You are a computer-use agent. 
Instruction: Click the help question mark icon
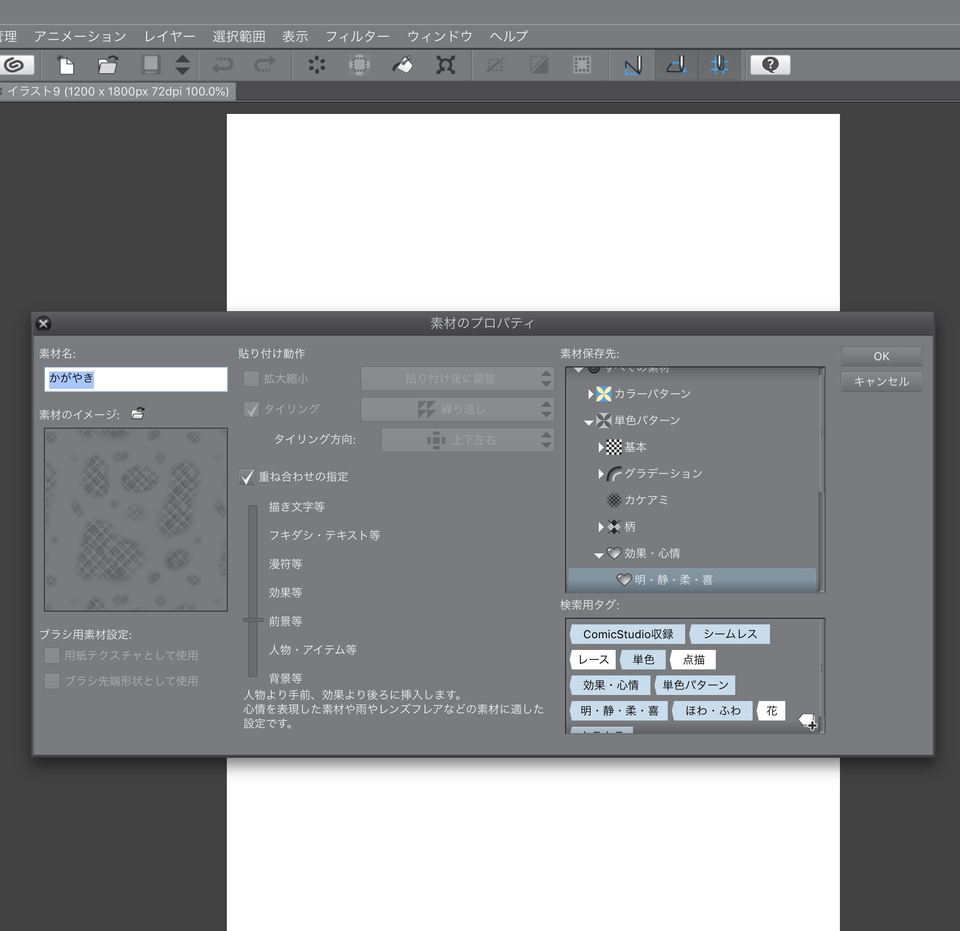tap(769, 65)
